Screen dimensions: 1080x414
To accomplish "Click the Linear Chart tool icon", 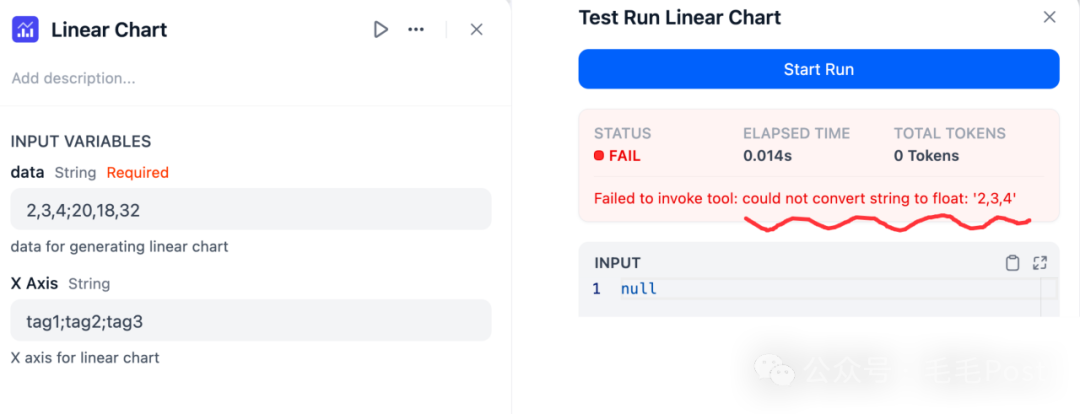I will 26,30.
